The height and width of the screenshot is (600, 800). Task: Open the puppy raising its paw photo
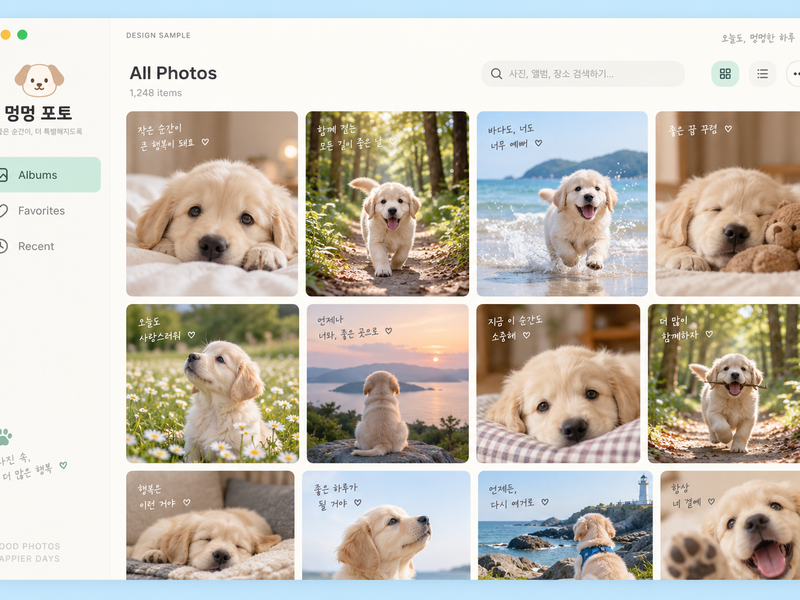click(730, 525)
